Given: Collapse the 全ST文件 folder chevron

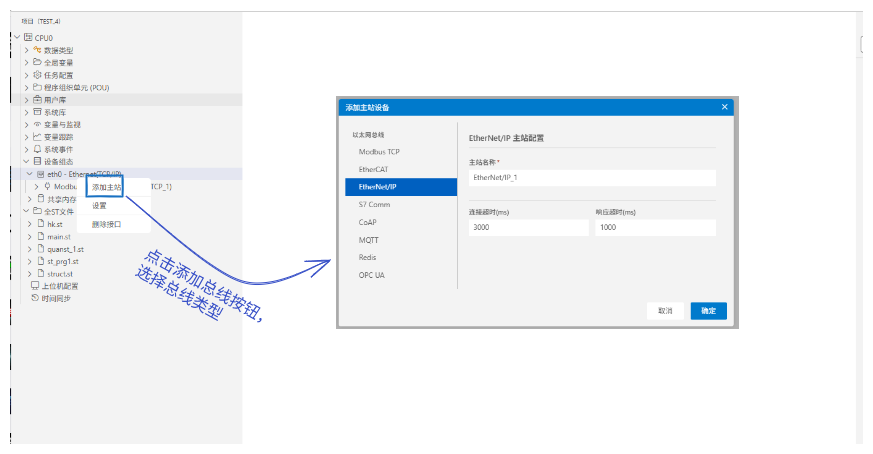Looking at the screenshot, I should (26, 211).
